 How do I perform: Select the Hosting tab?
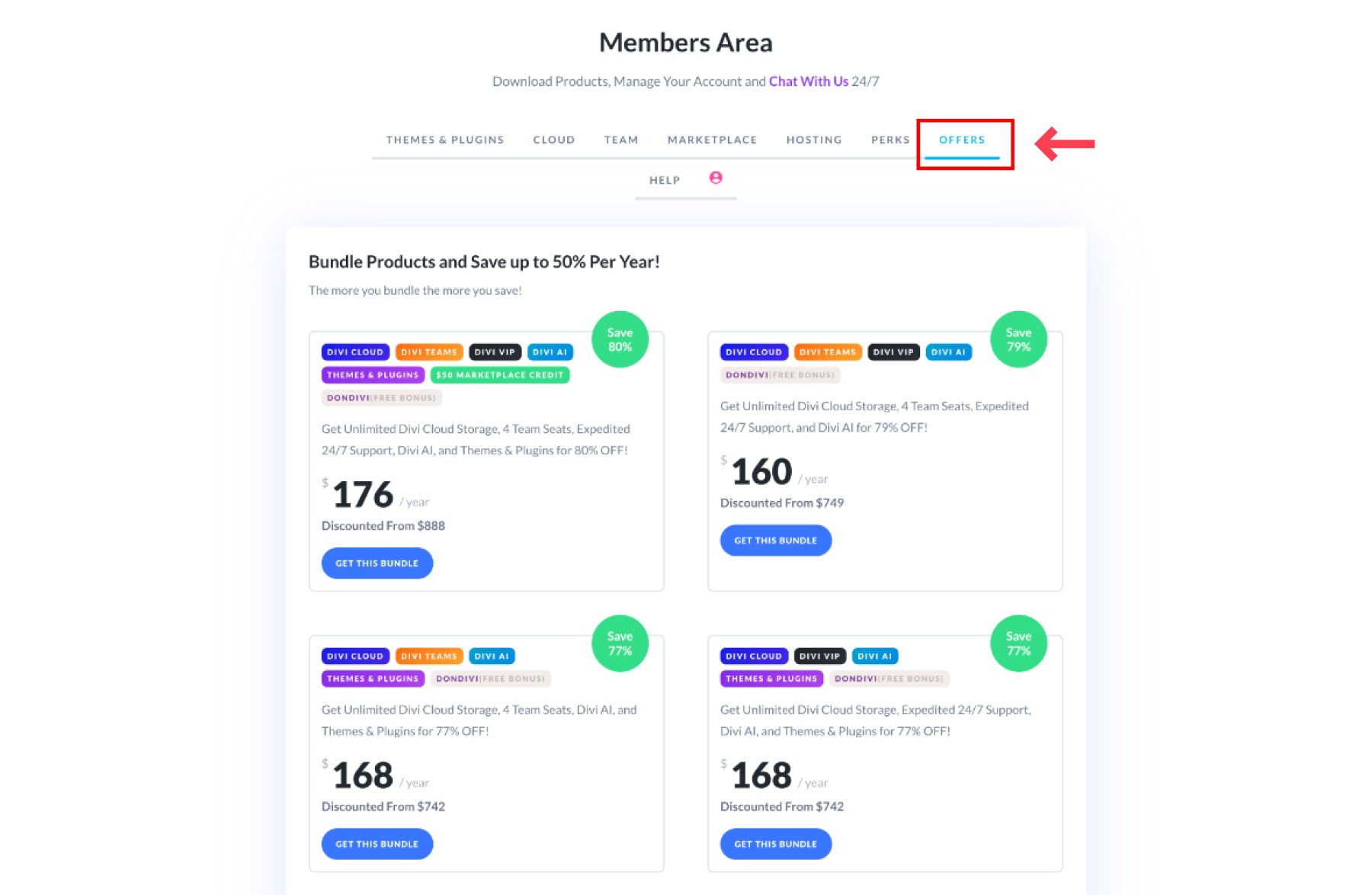pos(813,140)
